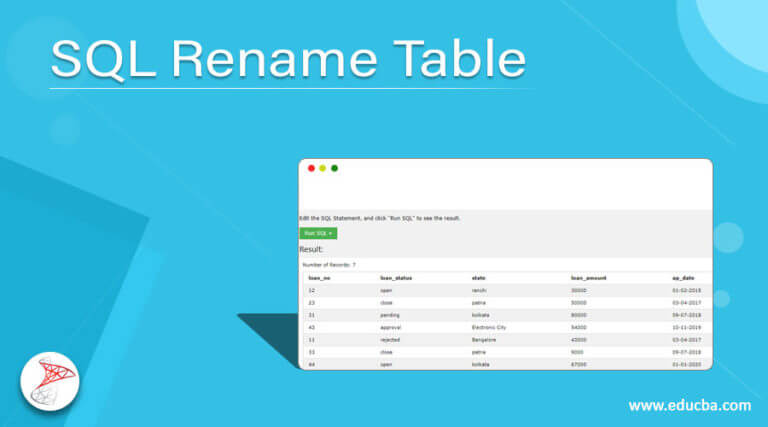Select the 'kolkata' cell in the pending row
768x427 pixels.
point(480,315)
